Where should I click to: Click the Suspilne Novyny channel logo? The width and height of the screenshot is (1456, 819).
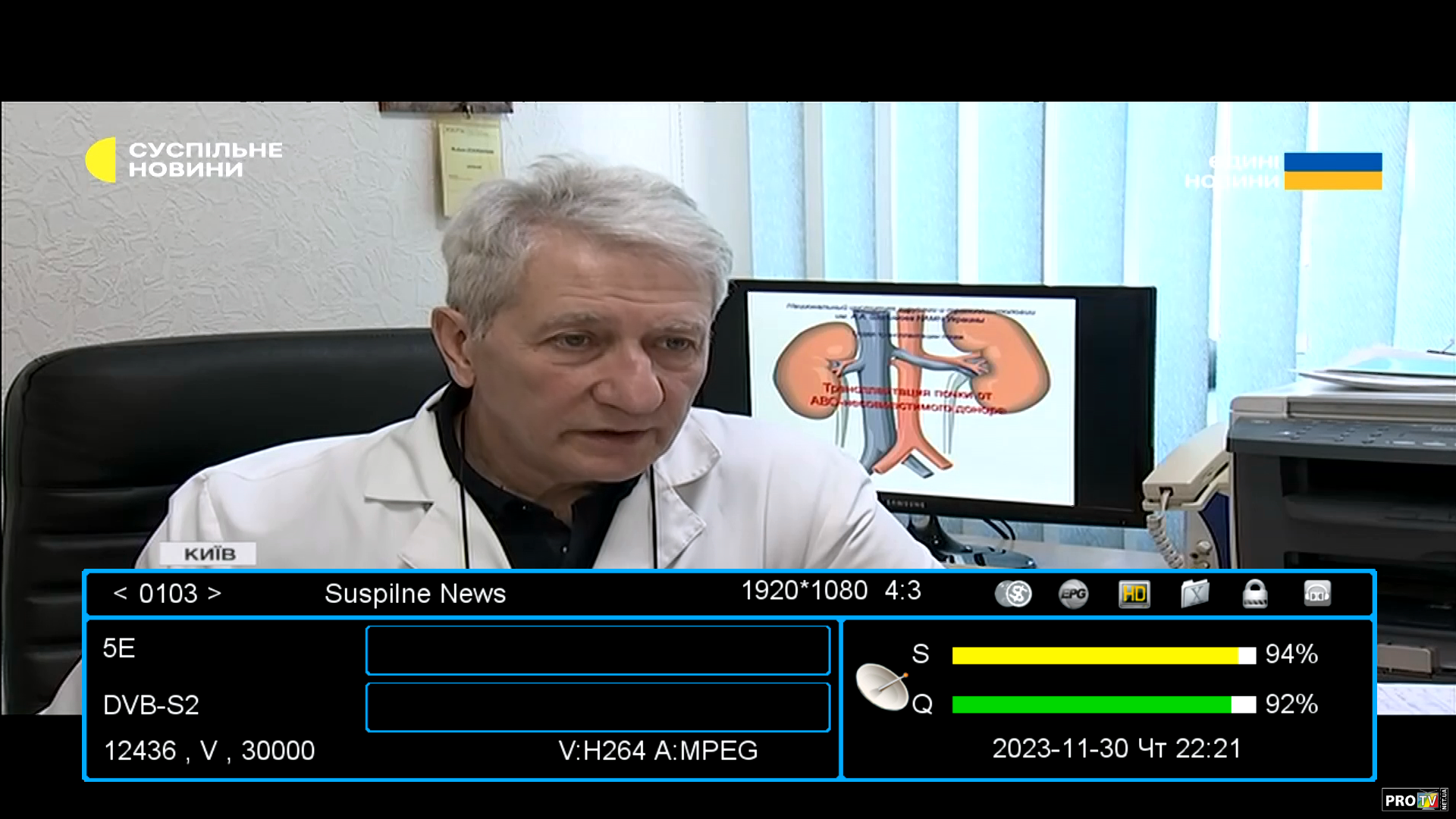click(184, 159)
